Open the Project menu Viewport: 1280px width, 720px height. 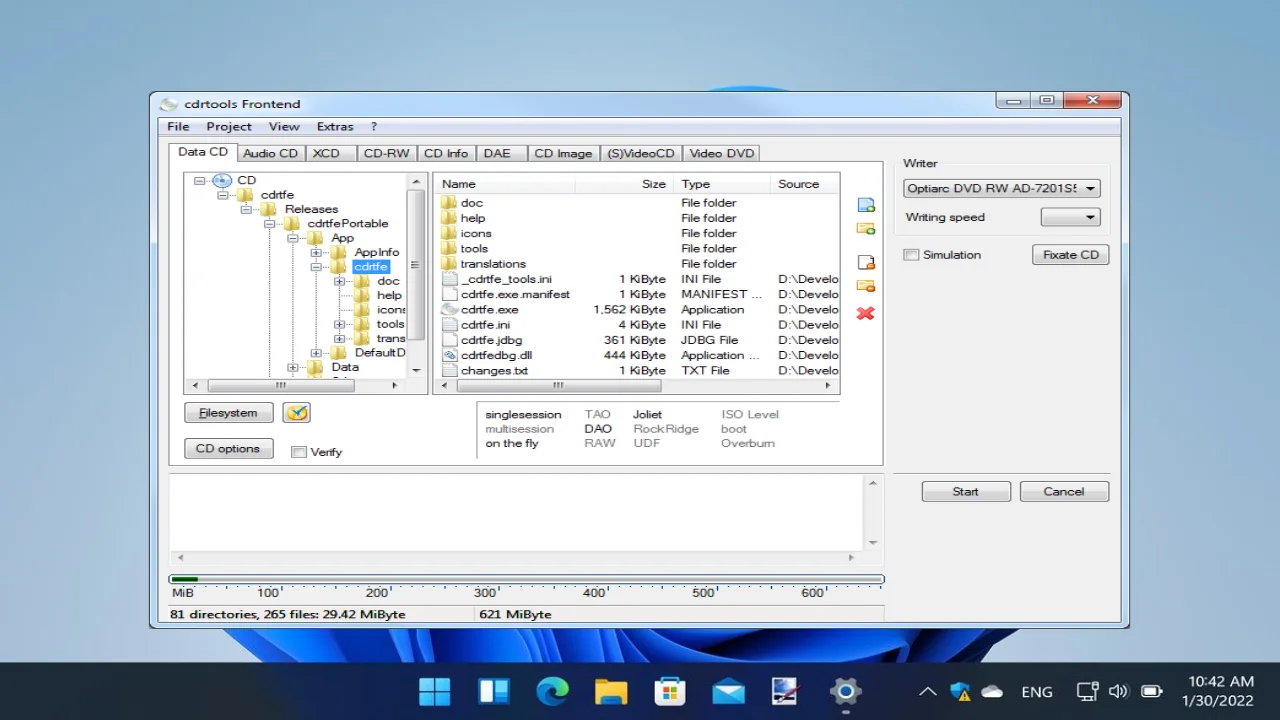pos(229,127)
